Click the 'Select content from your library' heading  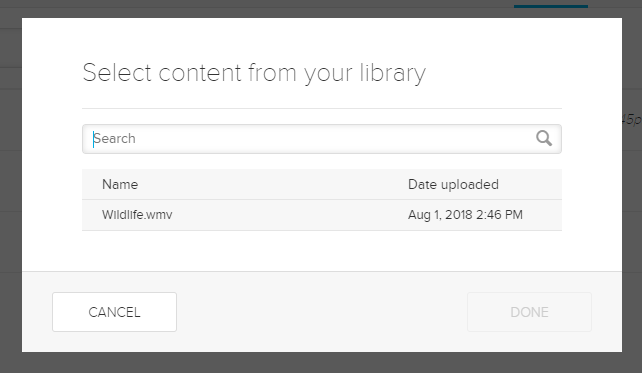(254, 73)
